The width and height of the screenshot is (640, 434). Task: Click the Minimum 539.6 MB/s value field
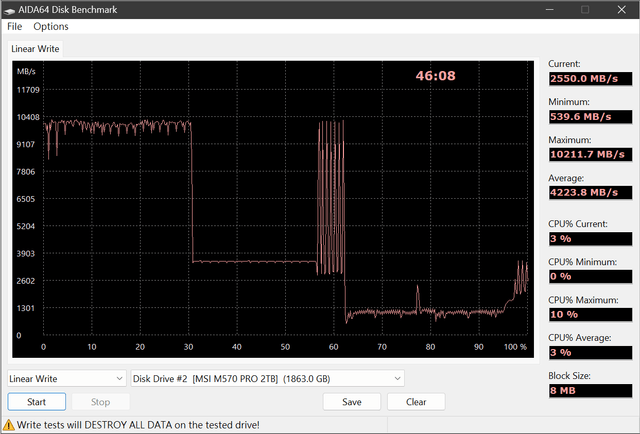(x=590, y=116)
